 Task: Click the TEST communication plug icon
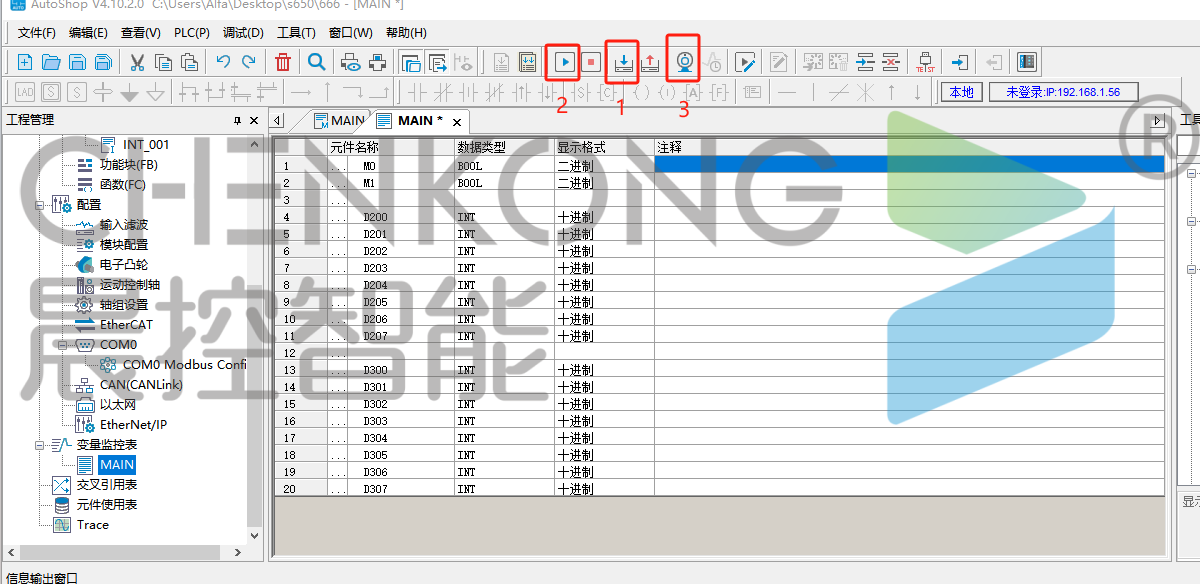click(925, 62)
